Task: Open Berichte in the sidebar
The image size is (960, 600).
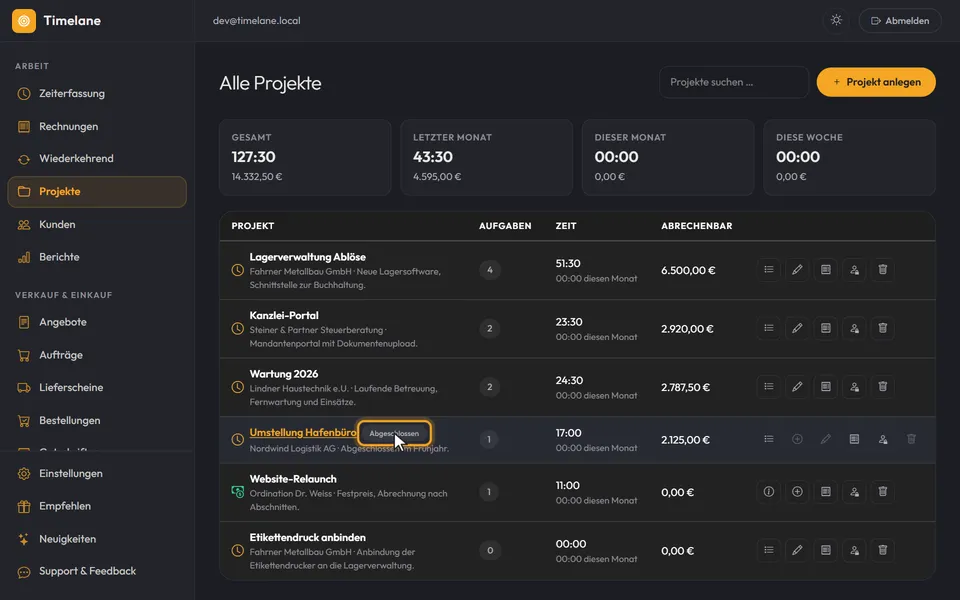Action: (x=97, y=257)
